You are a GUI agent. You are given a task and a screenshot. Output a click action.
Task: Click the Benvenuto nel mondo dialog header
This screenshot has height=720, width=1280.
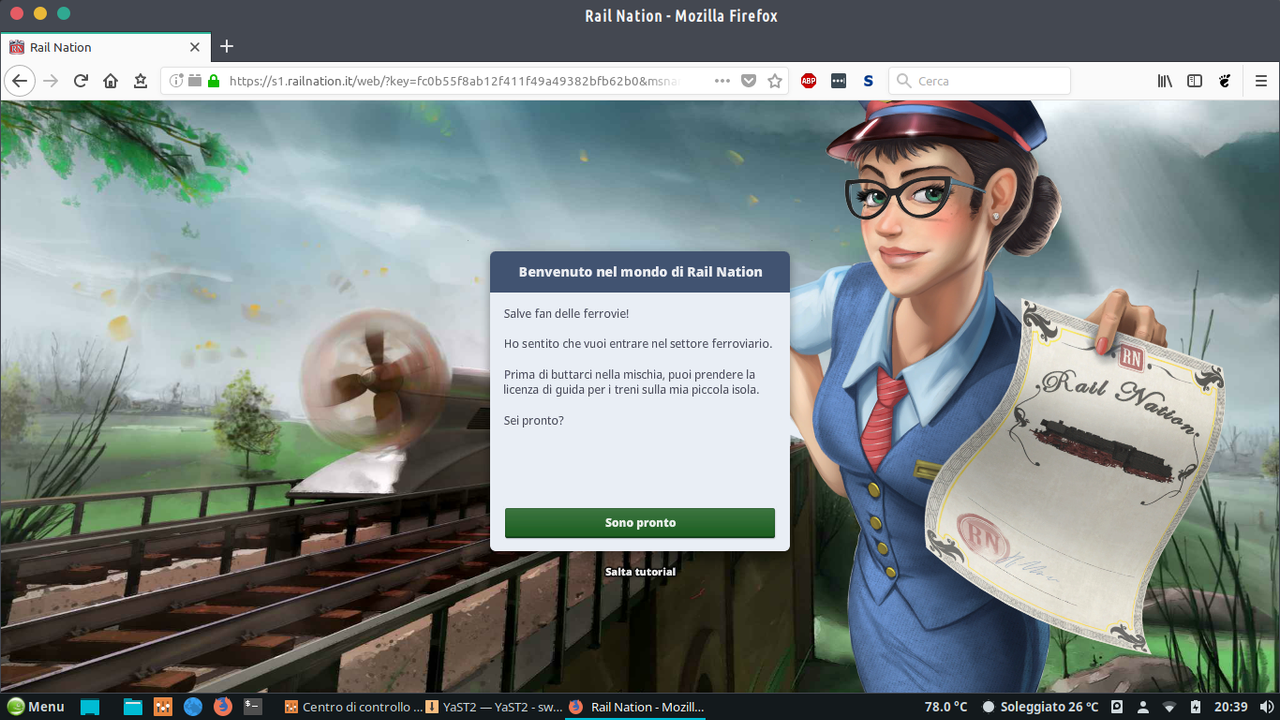(x=640, y=272)
